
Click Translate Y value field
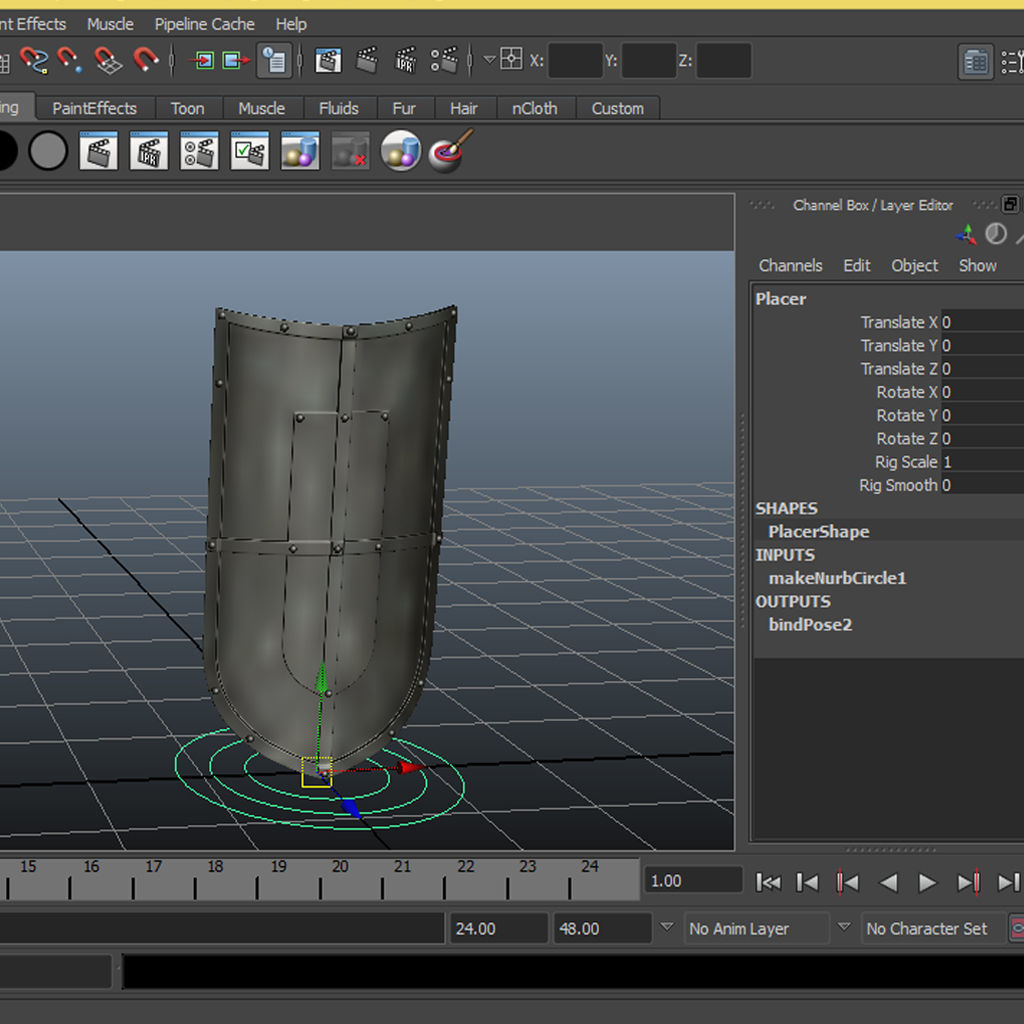click(x=982, y=345)
